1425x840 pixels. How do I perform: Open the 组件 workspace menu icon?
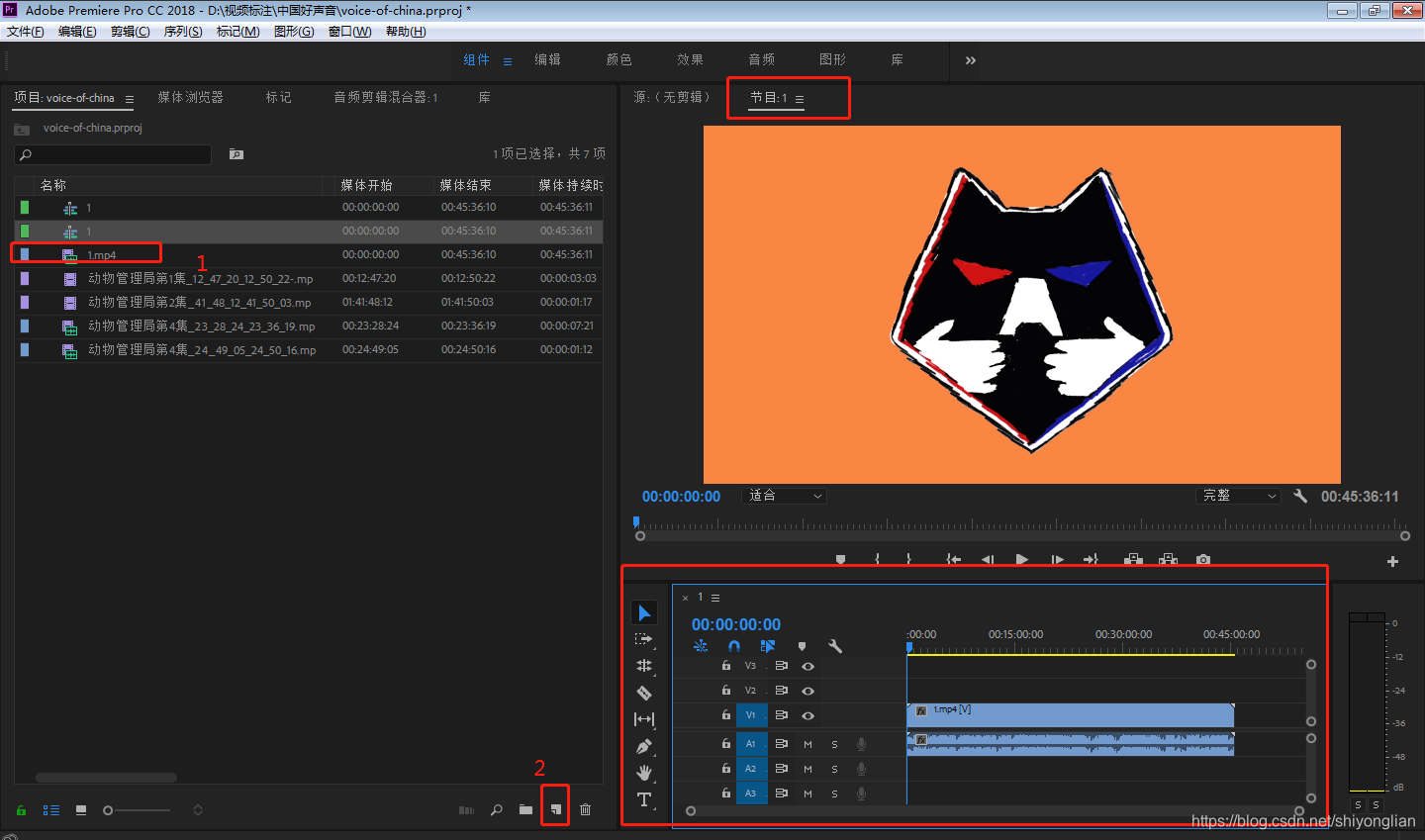(508, 60)
